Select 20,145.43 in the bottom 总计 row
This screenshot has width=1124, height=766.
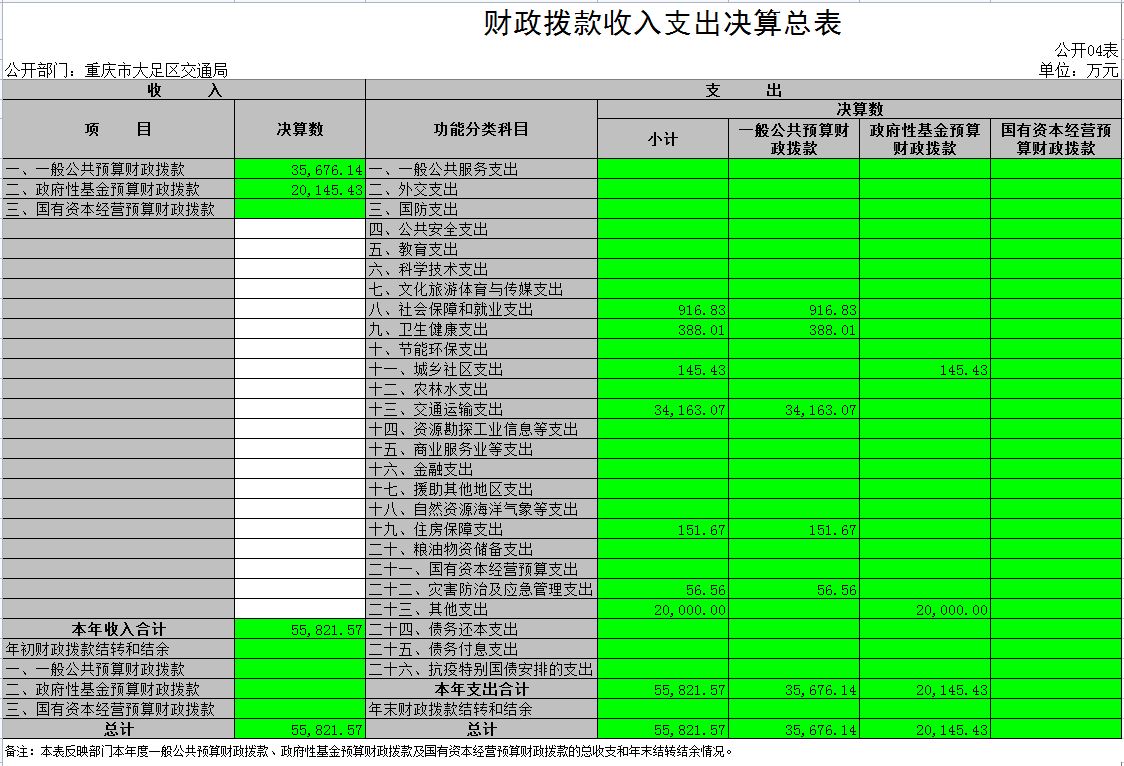tap(925, 729)
